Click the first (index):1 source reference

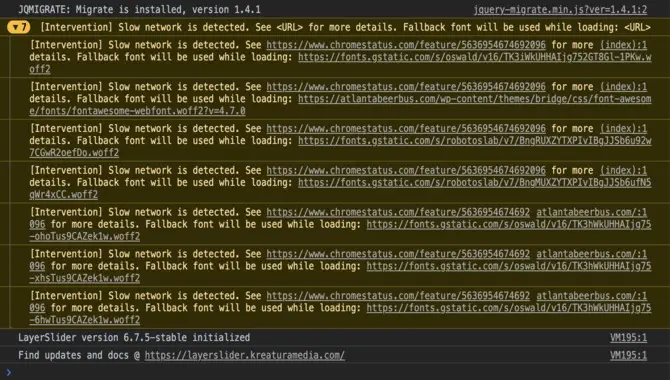623,45
